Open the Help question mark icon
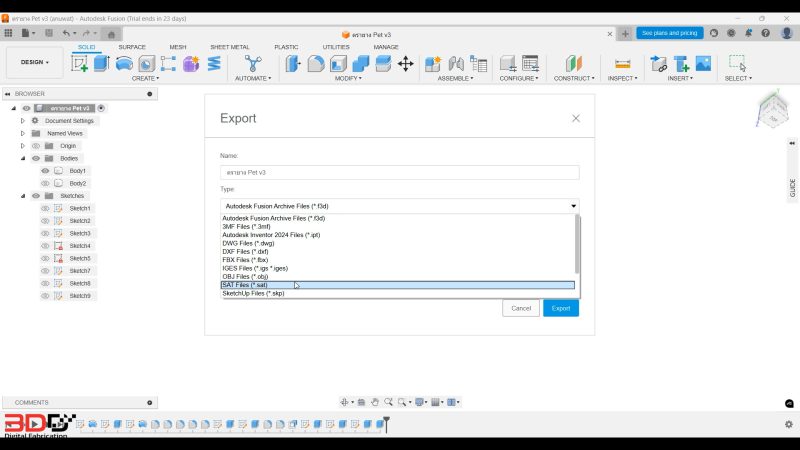800x450 pixels. pyautogui.click(x=766, y=33)
